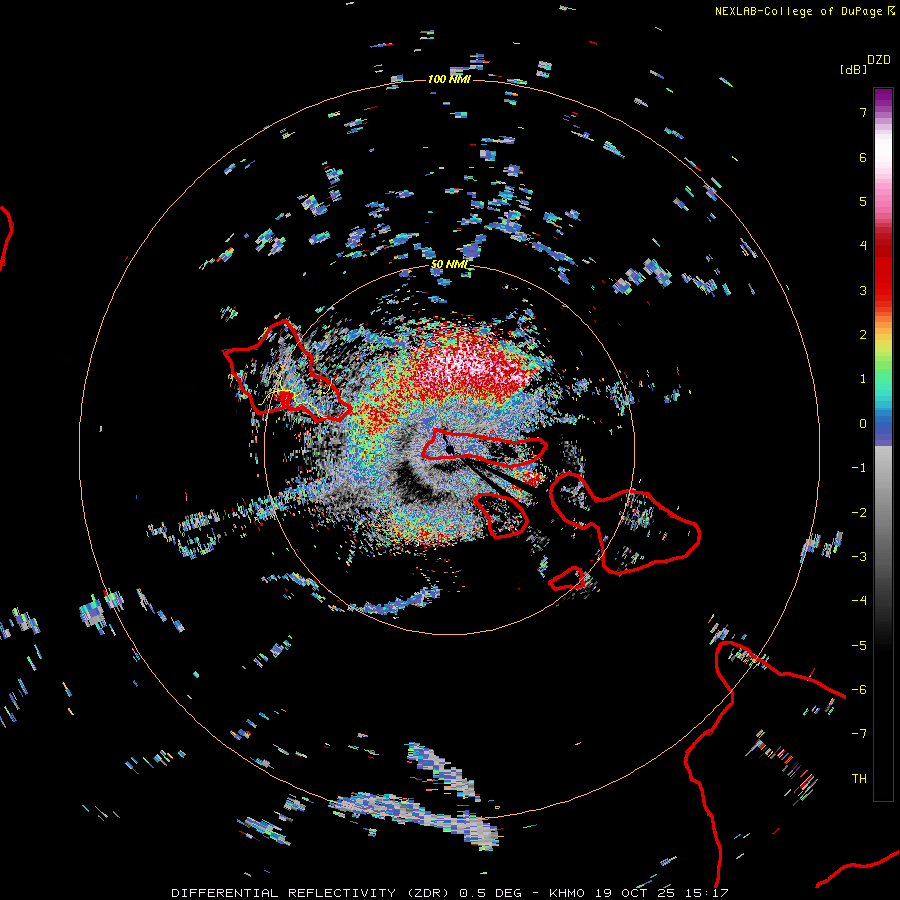Click the -6 value on the dB scale

(859, 689)
